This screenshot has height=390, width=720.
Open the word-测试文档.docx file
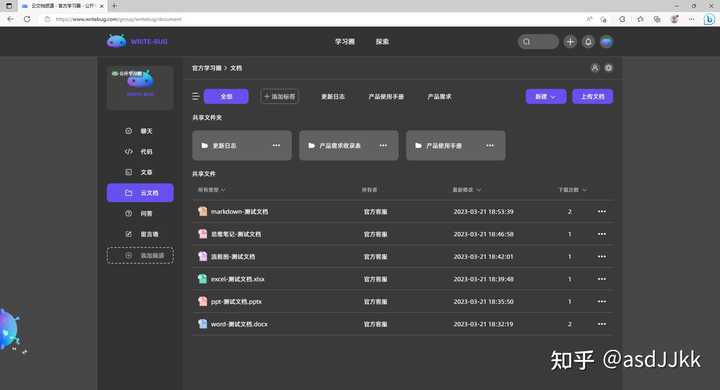coord(239,324)
